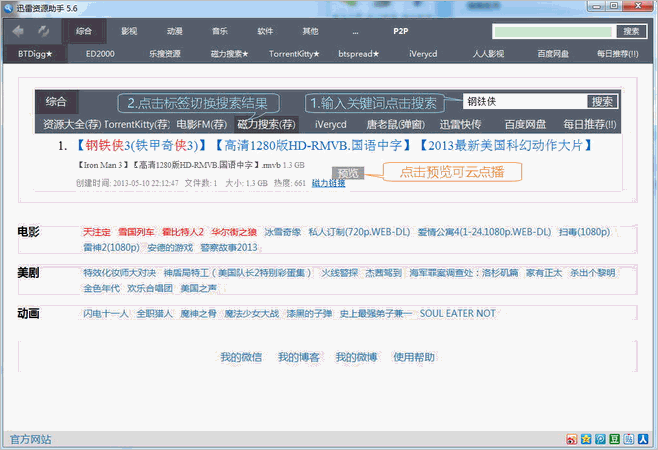Select the btspread★ source tab
This screenshot has height=450, width=658.
[x=359, y=54]
